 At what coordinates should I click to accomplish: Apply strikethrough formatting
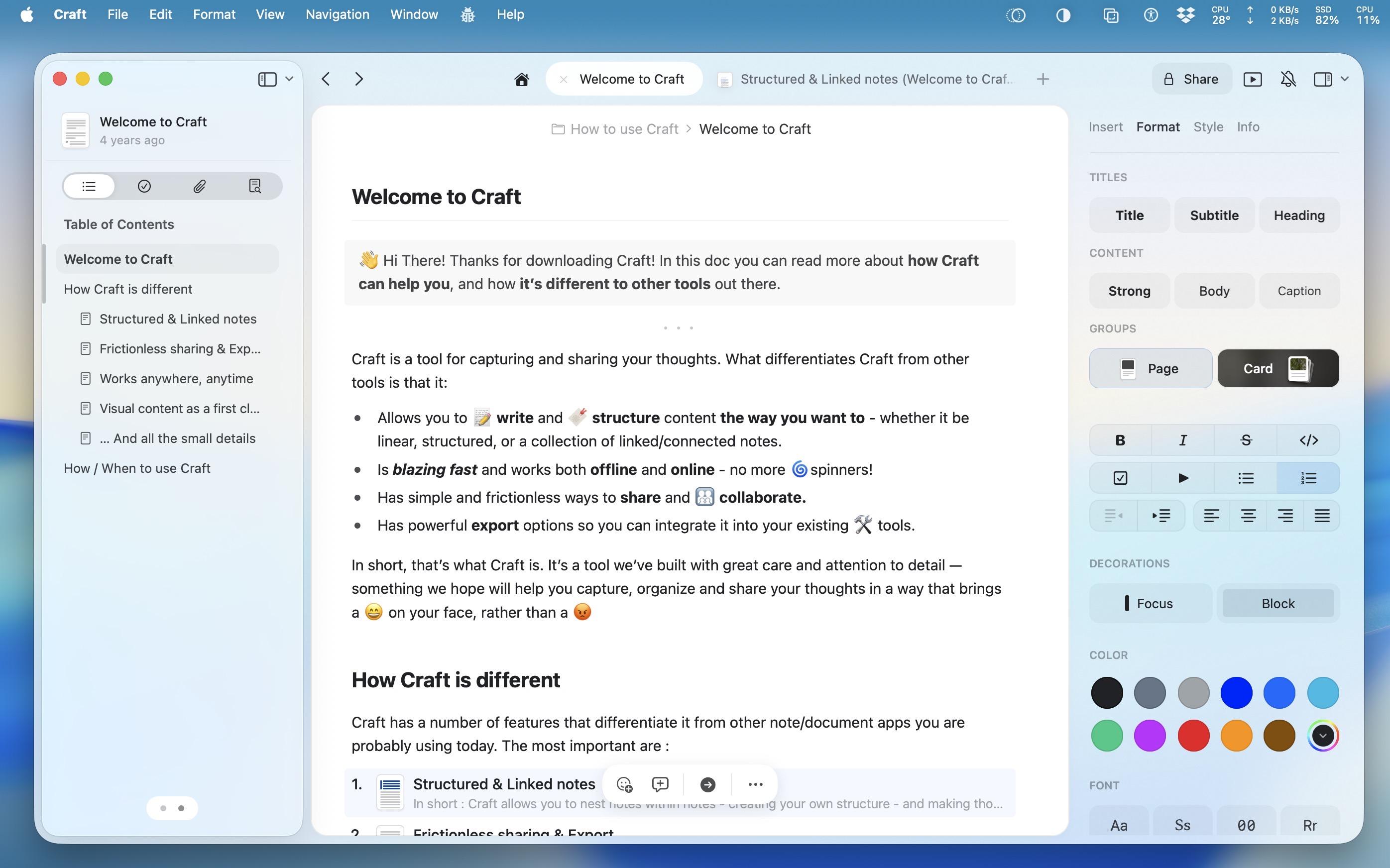point(1246,440)
